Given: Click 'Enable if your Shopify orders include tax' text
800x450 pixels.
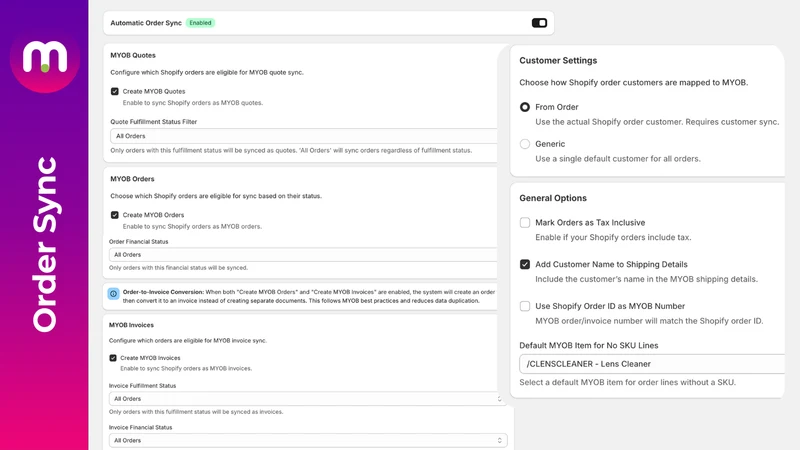Looking at the screenshot, I should (x=613, y=237).
